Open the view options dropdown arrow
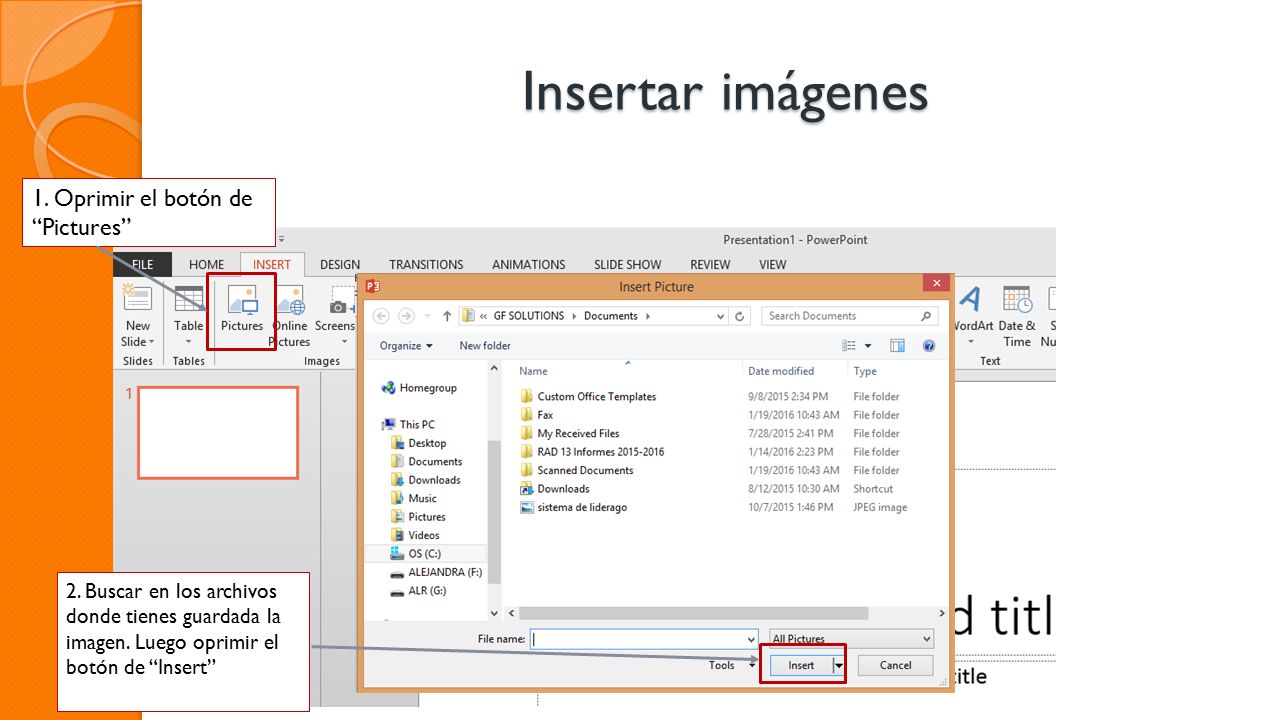The image size is (1280, 720). coord(868,346)
